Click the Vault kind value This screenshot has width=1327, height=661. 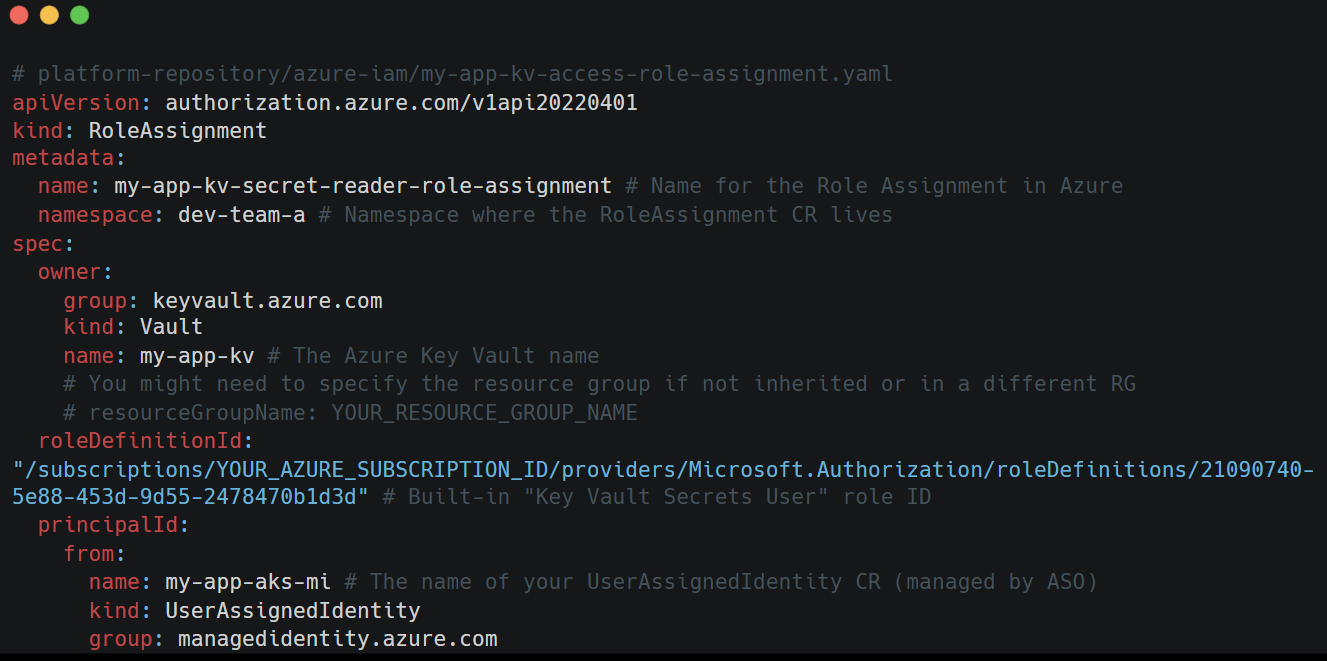click(x=171, y=327)
